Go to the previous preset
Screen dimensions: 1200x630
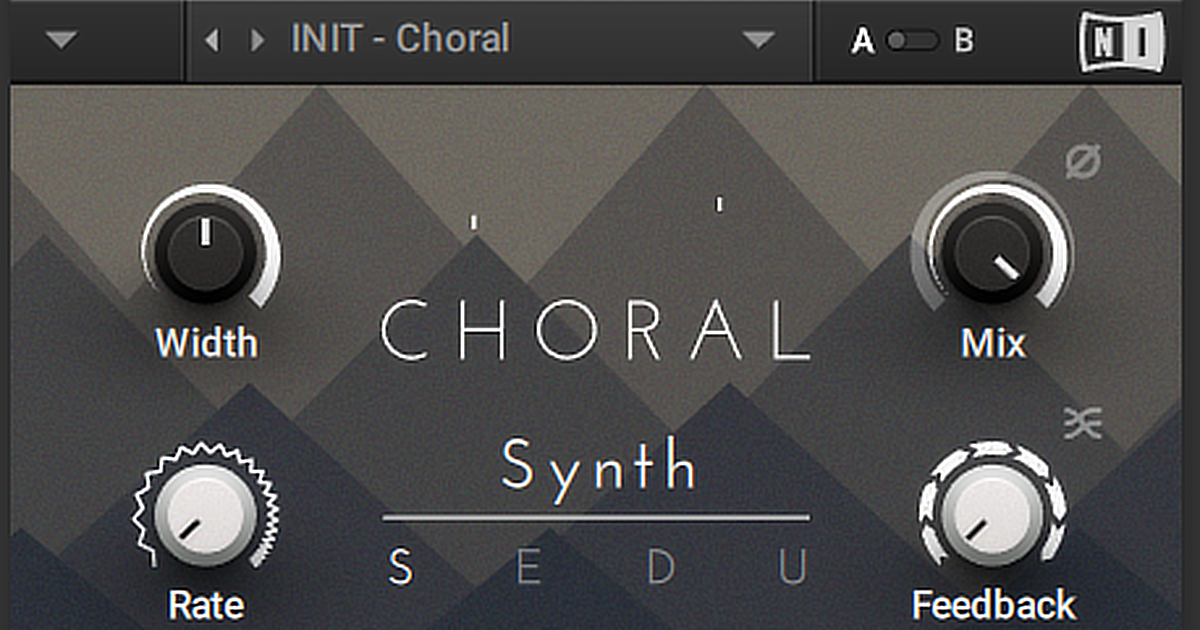[211, 40]
